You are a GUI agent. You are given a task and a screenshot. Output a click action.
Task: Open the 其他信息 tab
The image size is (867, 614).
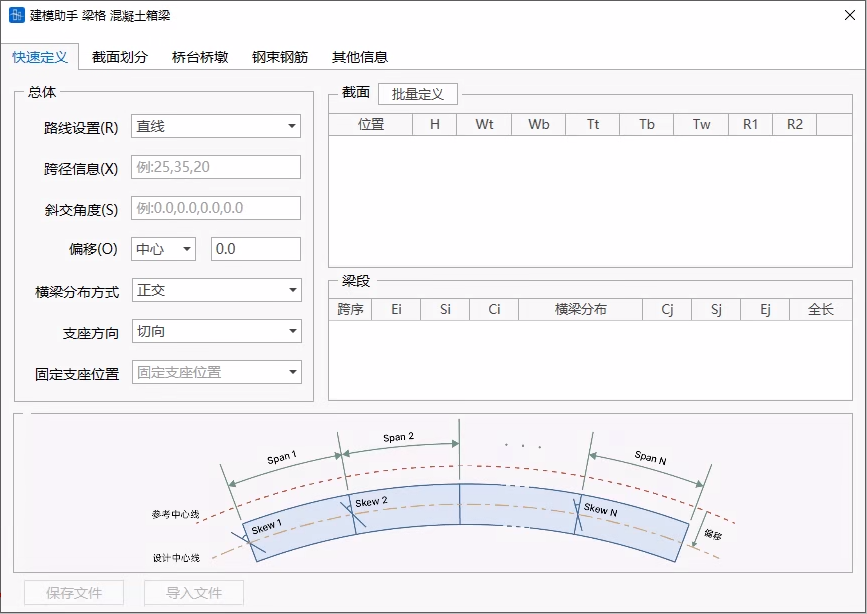coord(360,57)
